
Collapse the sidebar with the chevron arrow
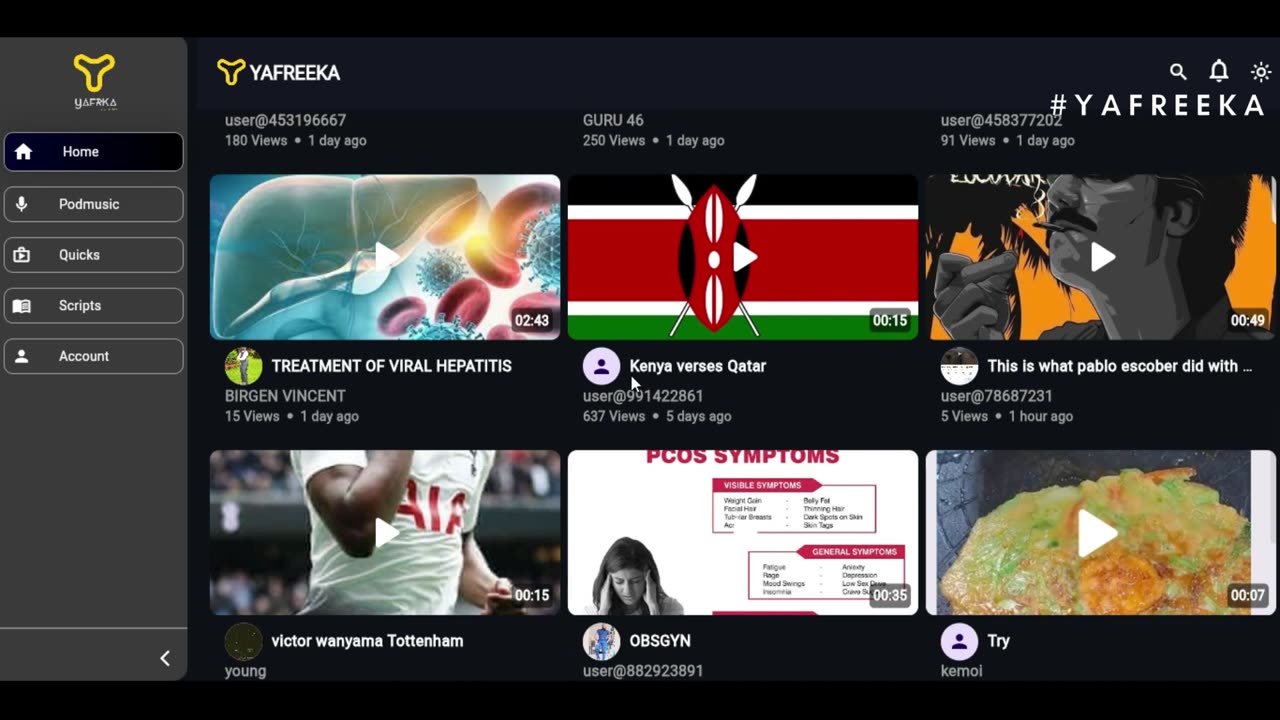pyautogui.click(x=165, y=658)
